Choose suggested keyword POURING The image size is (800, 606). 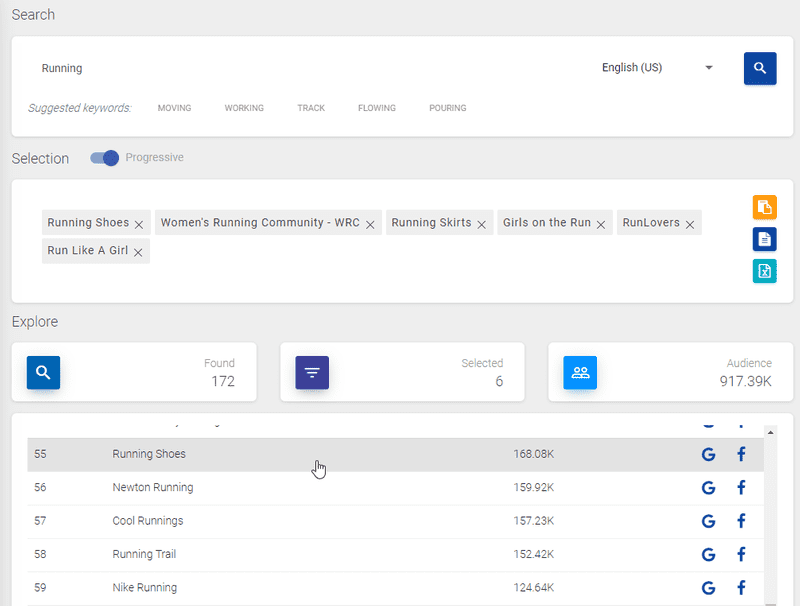point(448,108)
